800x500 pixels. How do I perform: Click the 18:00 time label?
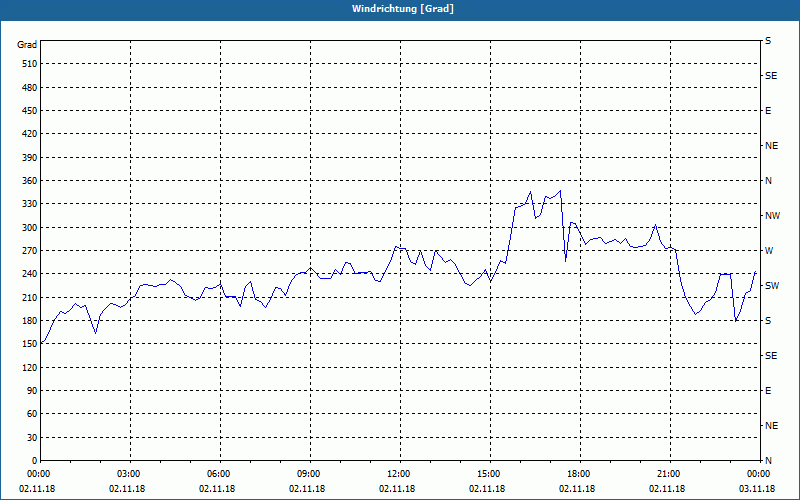580,474
